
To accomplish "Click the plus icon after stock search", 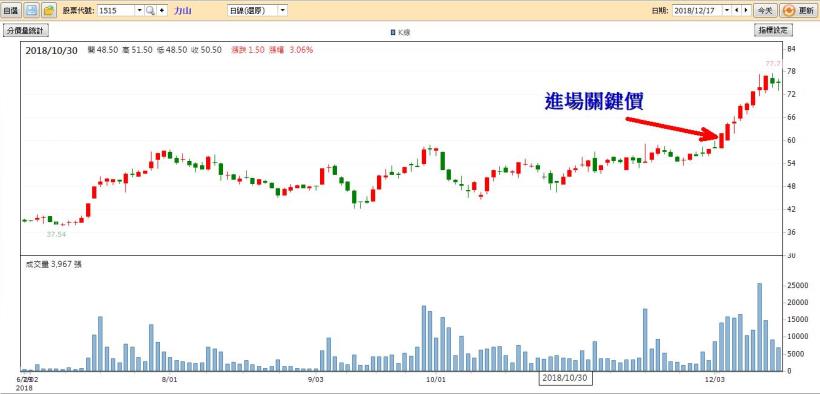I will [x=162, y=10].
